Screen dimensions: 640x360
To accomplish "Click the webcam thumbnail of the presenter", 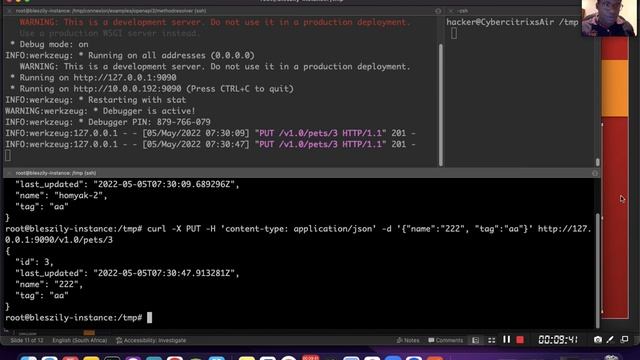I will click(x=609, y=18).
